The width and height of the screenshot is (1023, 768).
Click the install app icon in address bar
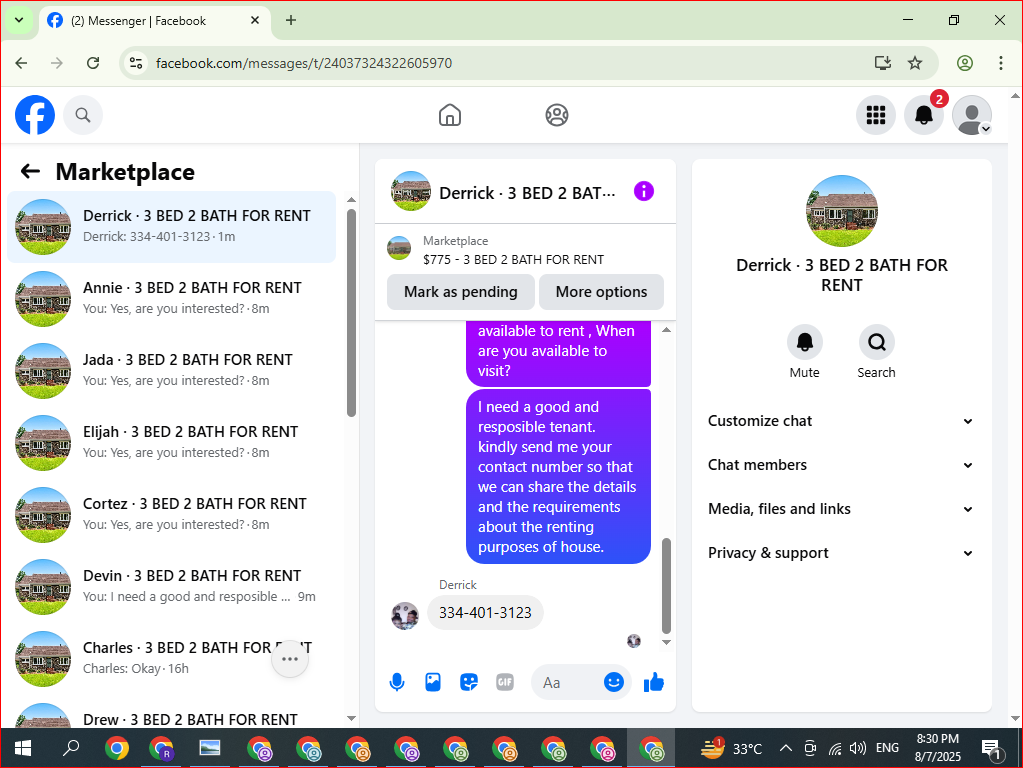(882, 63)
